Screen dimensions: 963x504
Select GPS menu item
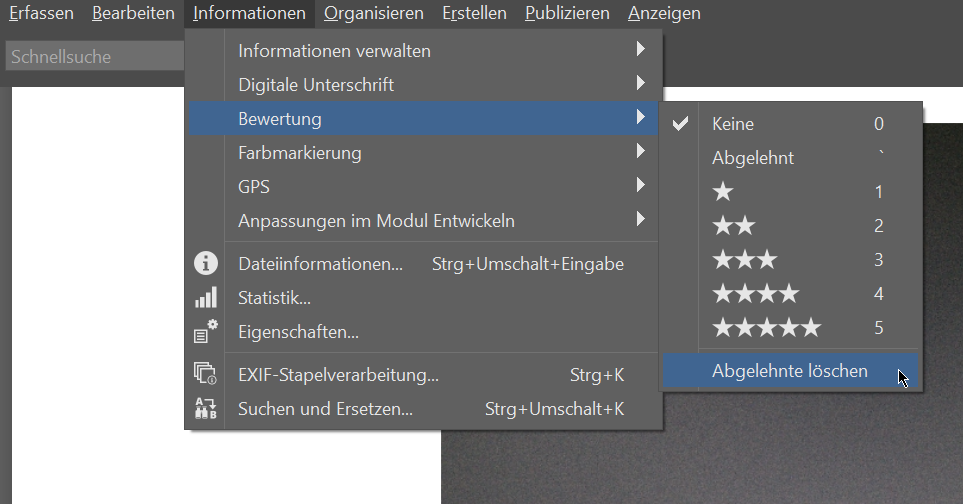[424, 187]
